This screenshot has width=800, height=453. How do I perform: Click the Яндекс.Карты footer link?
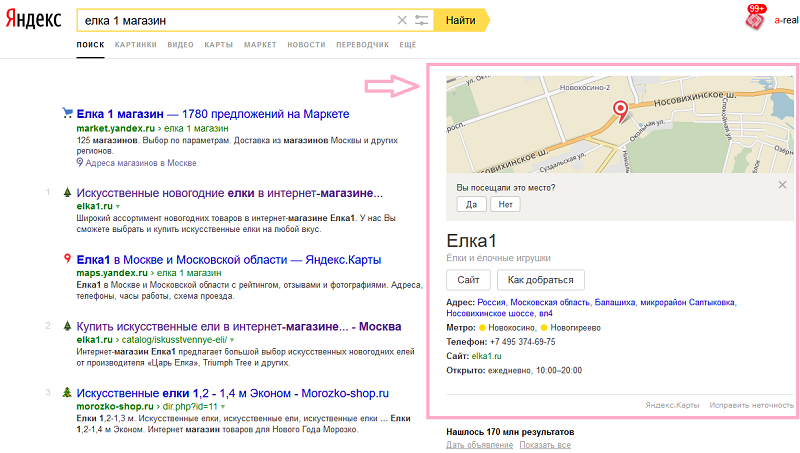point(672,405)
